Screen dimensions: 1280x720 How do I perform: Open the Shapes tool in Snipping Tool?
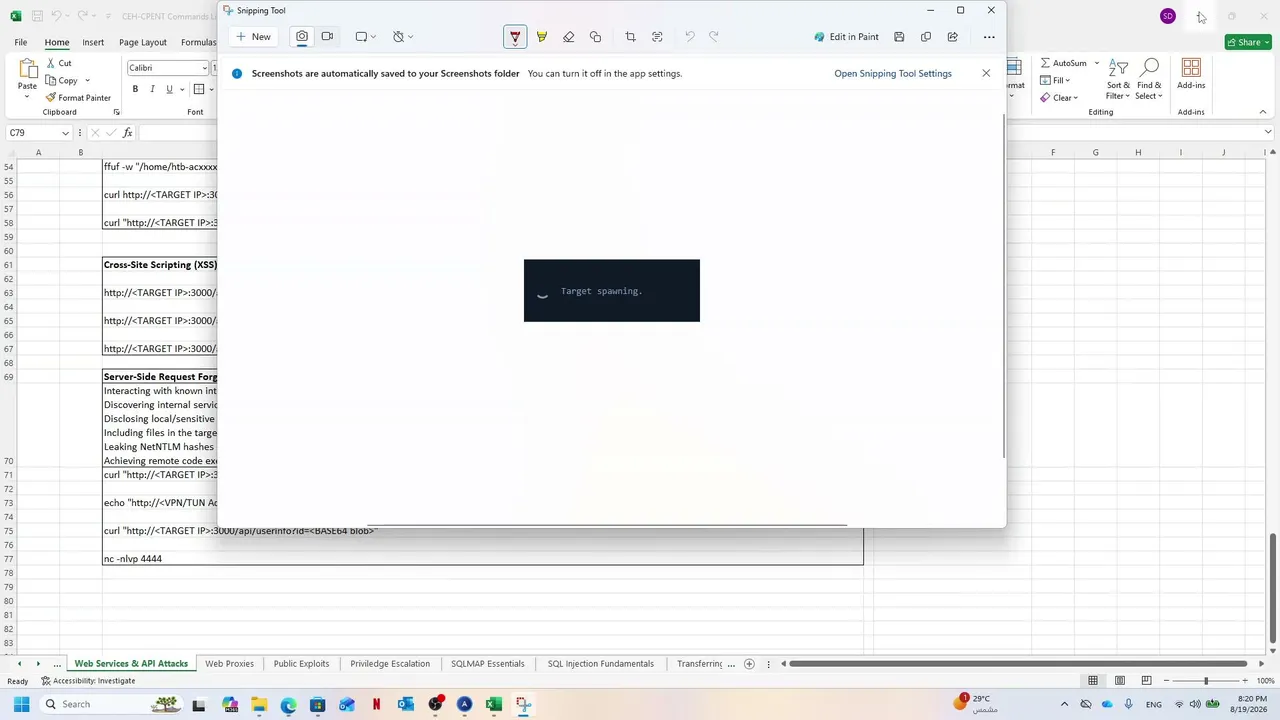[596, 37]
